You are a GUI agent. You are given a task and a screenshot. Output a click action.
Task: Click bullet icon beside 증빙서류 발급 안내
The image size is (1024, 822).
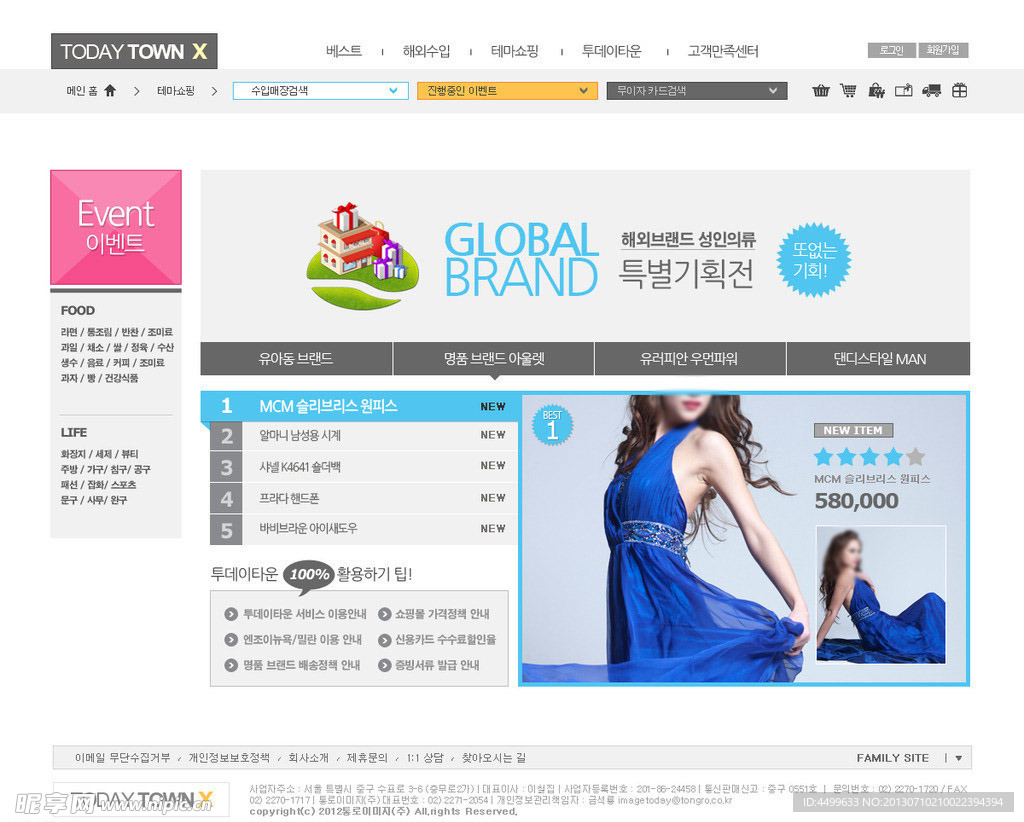[385, 665]
